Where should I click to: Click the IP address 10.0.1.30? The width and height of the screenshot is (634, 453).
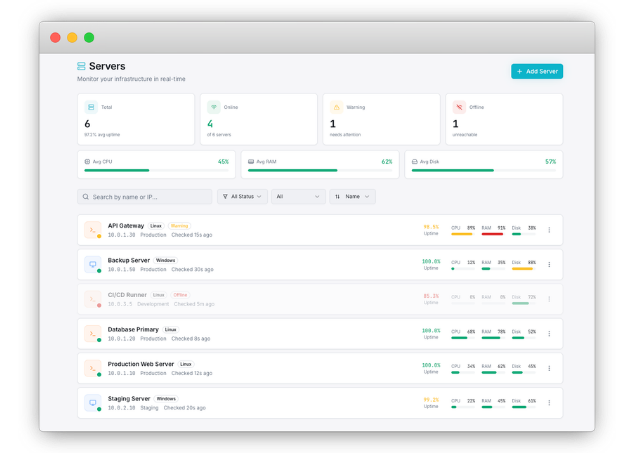pos(121,235)
